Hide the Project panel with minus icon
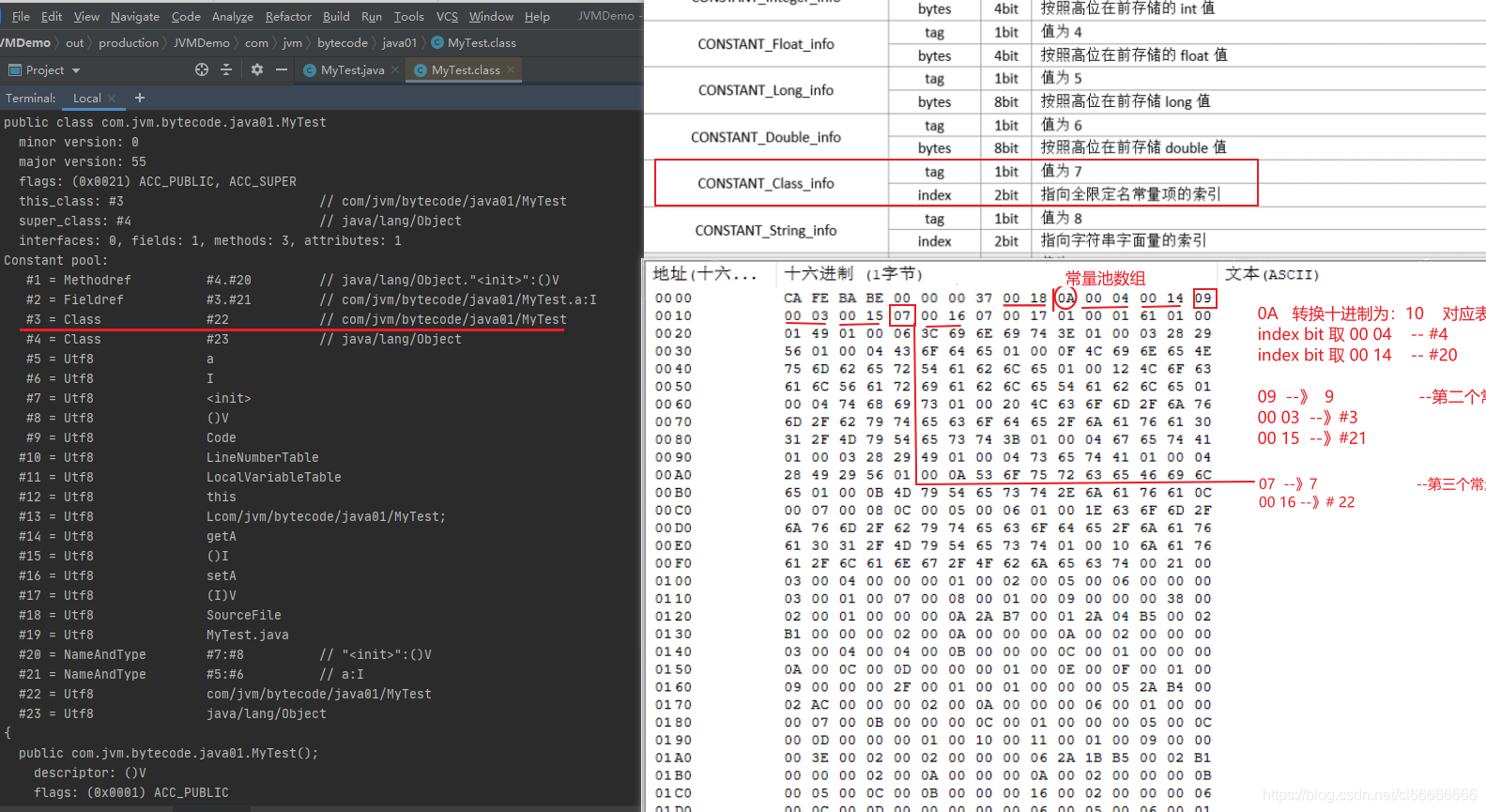1486x812 pixels. pyautogui.click(x=281, y=69)
